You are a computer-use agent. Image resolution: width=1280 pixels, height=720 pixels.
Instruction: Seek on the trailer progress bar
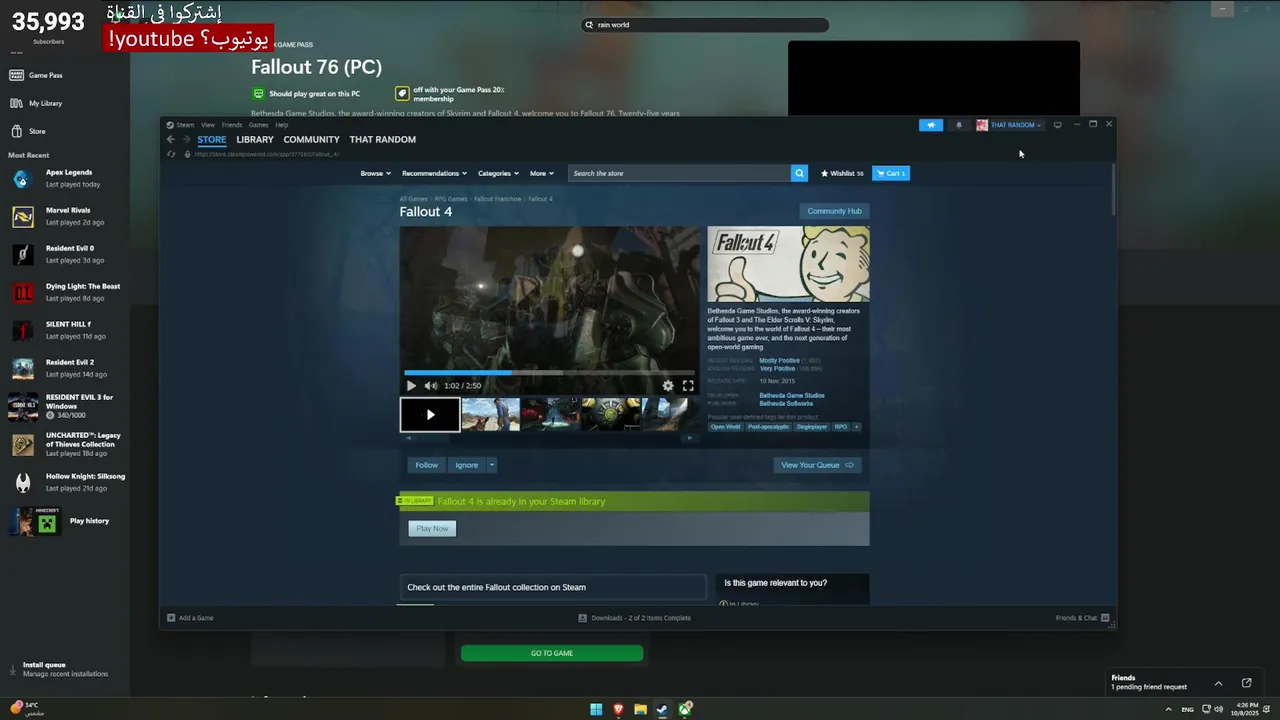[550, 373]
